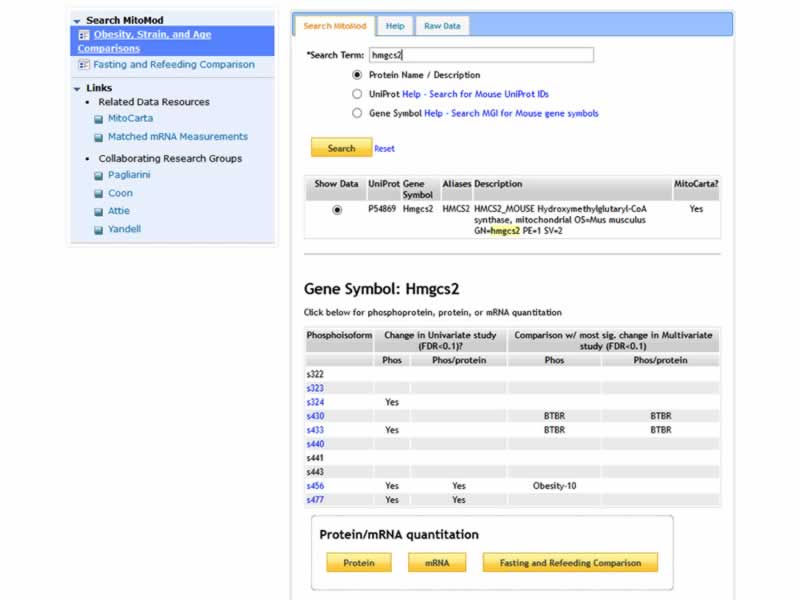
Task: Click the icon beside Attie
Action: [x=98, y=212]
